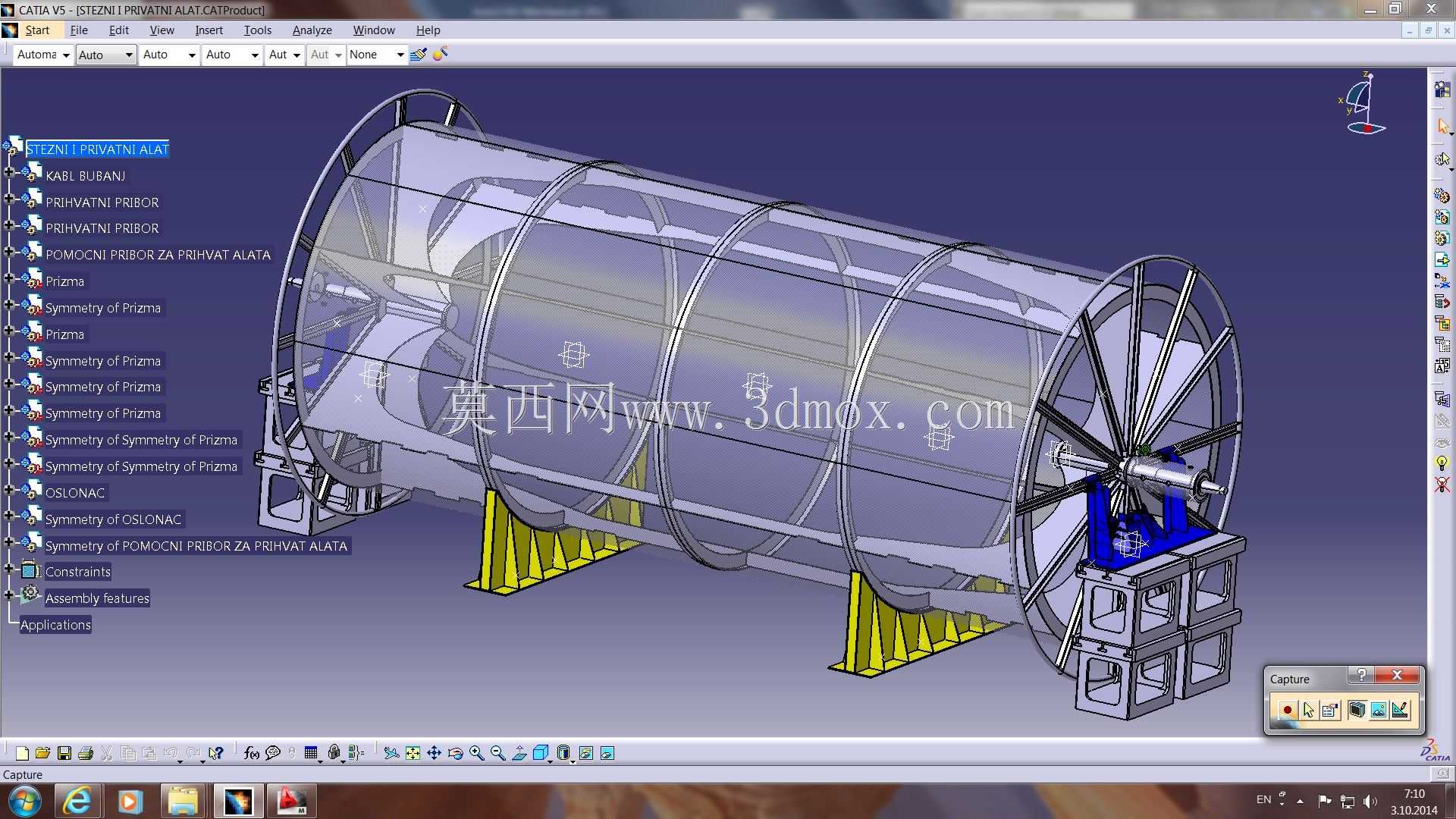Open the highlighted second Auto dropdown
Image resolution: width=1456 pixels, height=819 pixels.
pos(106,55)
